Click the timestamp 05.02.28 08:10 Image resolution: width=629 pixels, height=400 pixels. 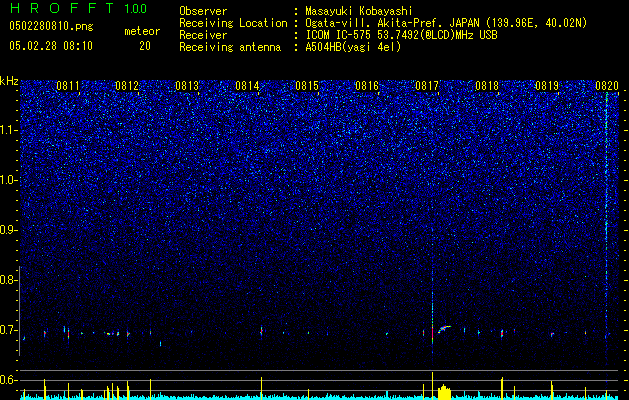(x=51, y=46)
